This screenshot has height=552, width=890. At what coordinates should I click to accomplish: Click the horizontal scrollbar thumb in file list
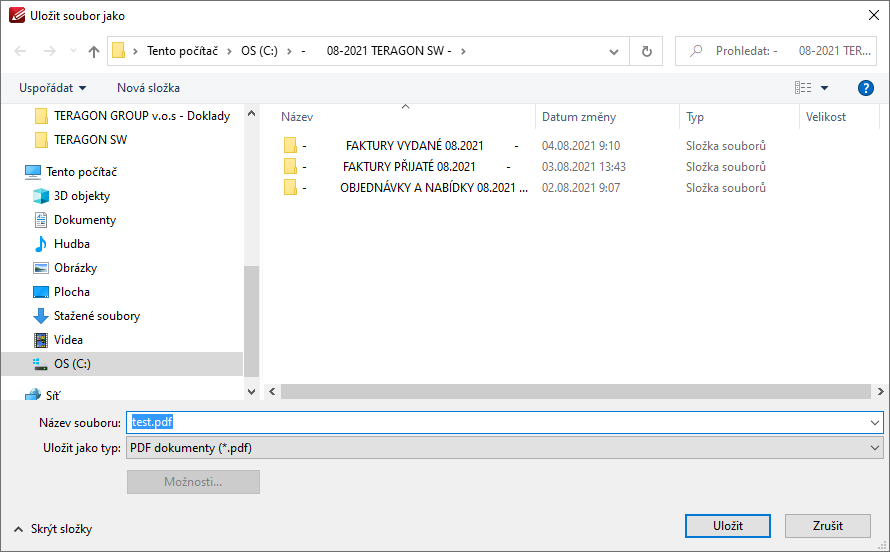pyautogui.click(x=576, y=391)
